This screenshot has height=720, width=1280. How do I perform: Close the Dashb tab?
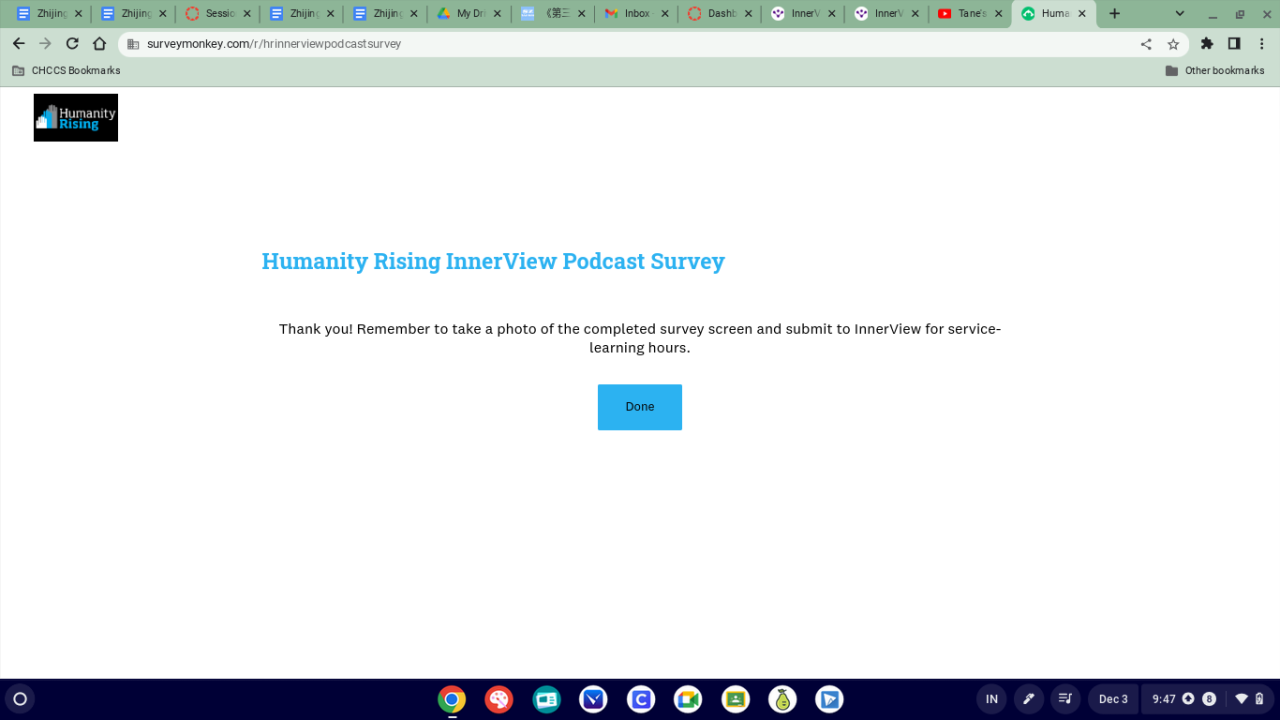coord(749,14)
